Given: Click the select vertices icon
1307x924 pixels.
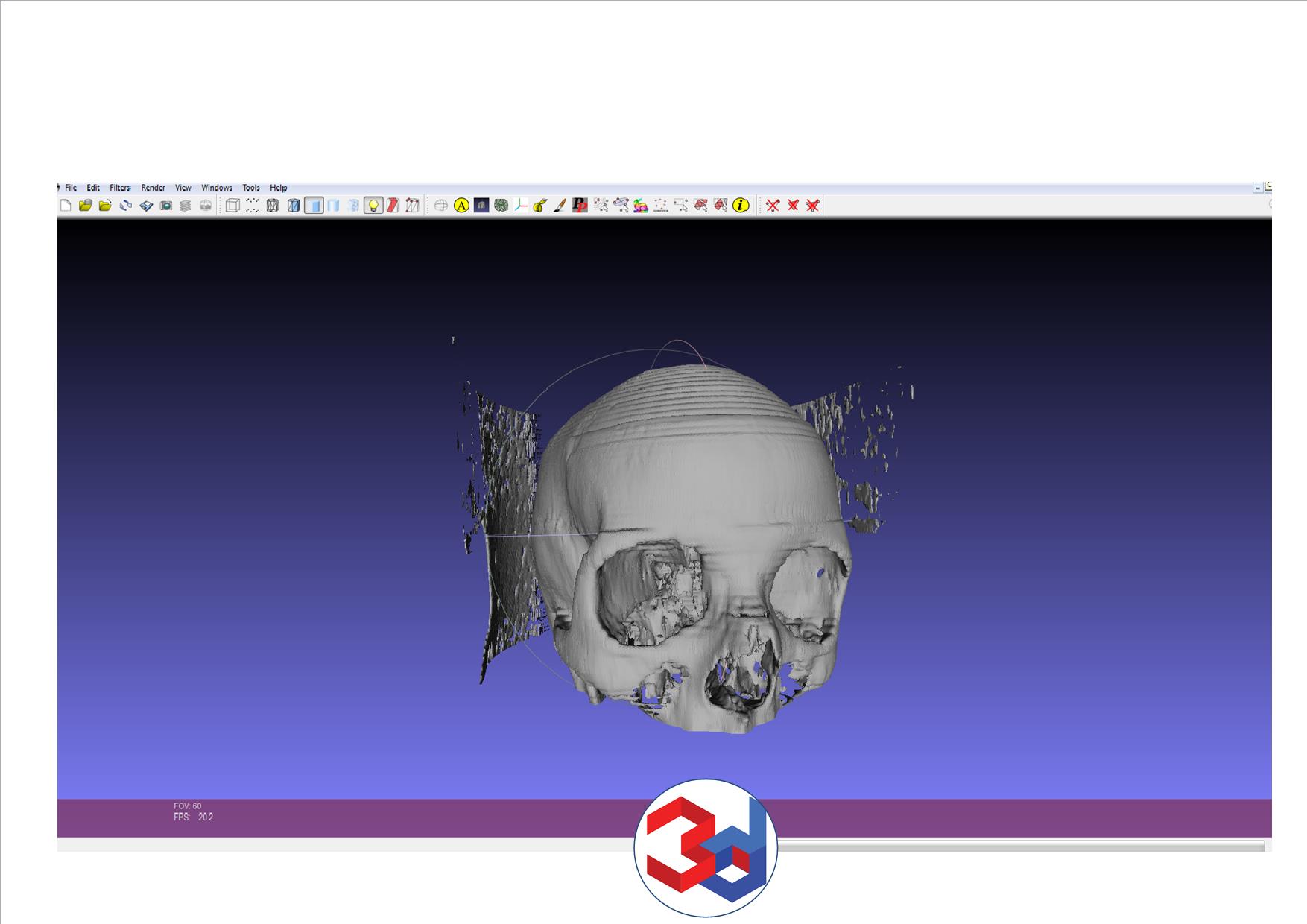Looking at the screenshot, I should [660, 206].
